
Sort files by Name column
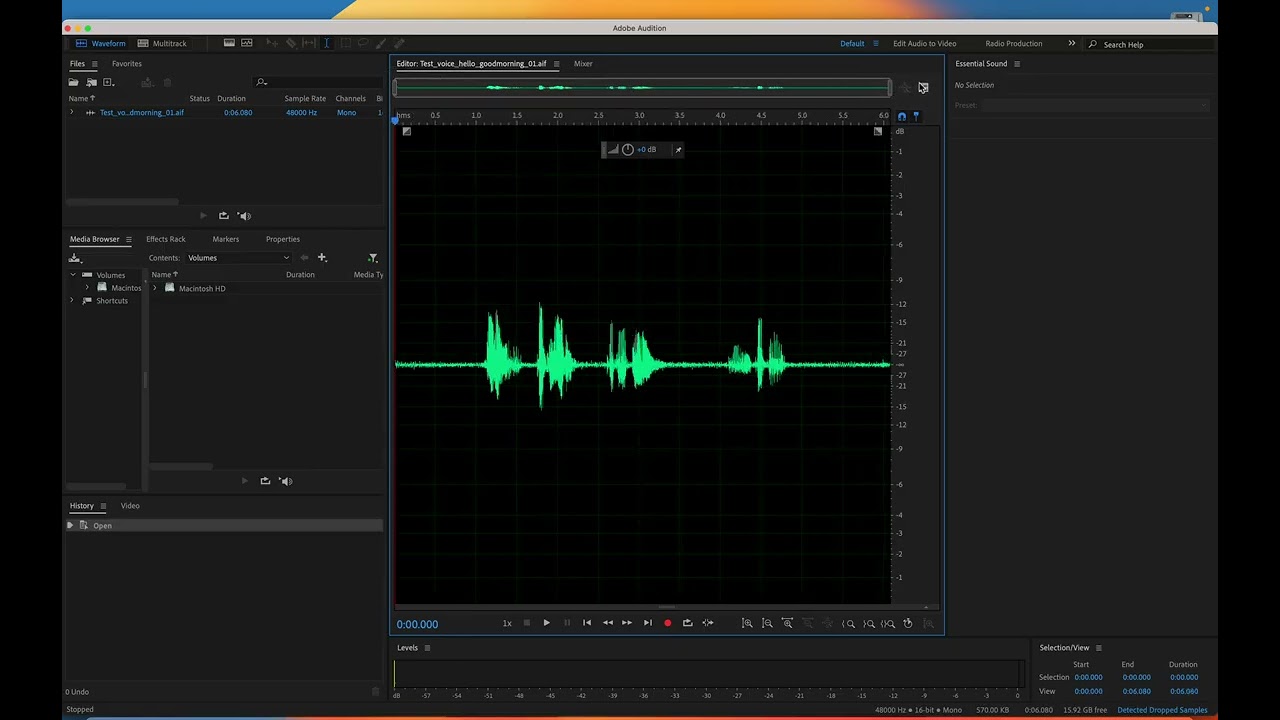[81, 98]
